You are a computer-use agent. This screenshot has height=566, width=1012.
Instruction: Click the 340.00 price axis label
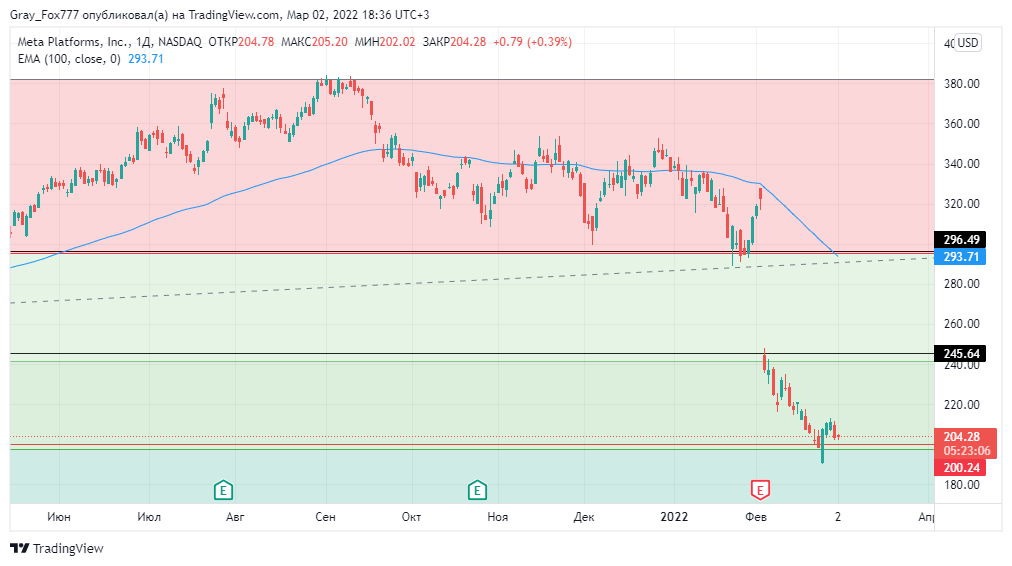coord(962,164)
